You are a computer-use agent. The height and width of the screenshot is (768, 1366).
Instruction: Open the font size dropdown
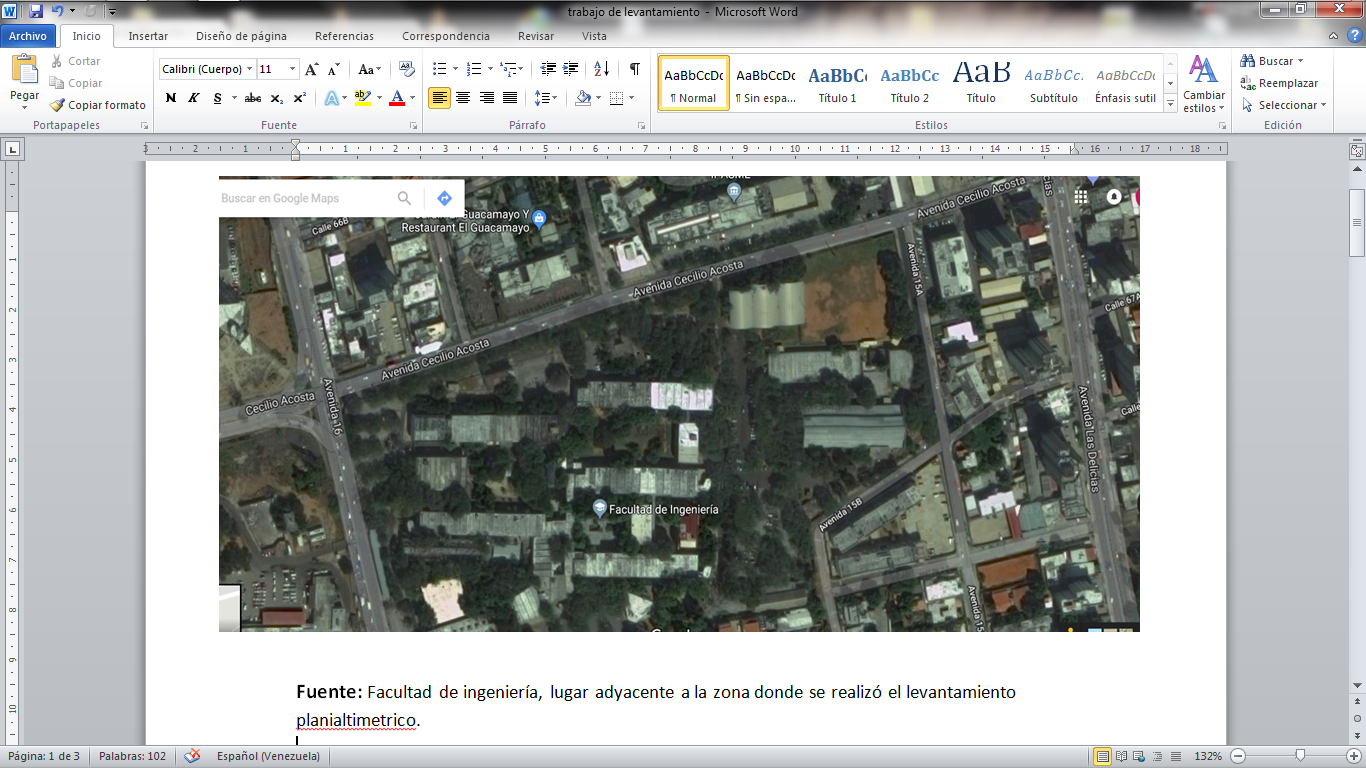tap(293, 69)
